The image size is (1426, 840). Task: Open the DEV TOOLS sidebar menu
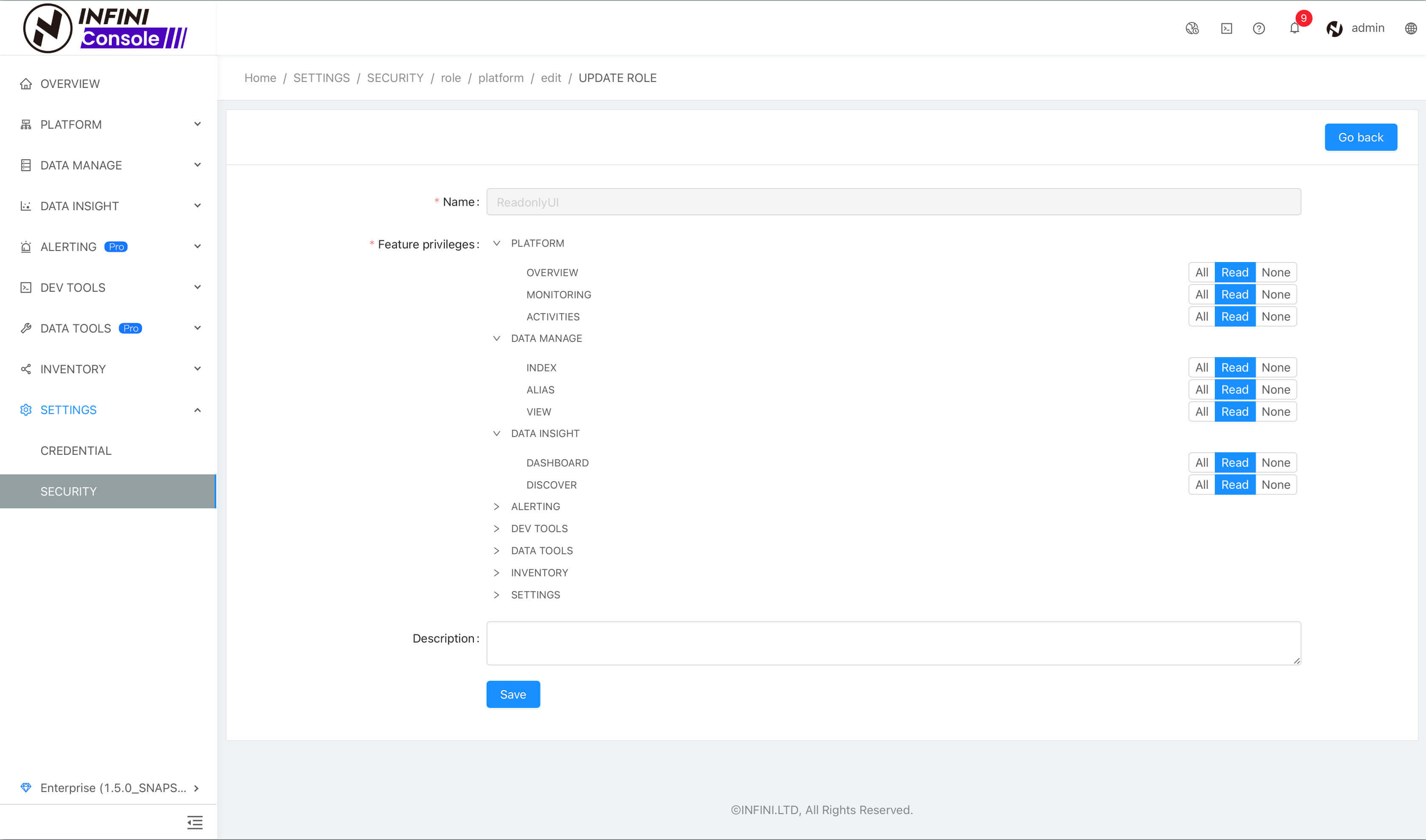click(x=108, y=288)
